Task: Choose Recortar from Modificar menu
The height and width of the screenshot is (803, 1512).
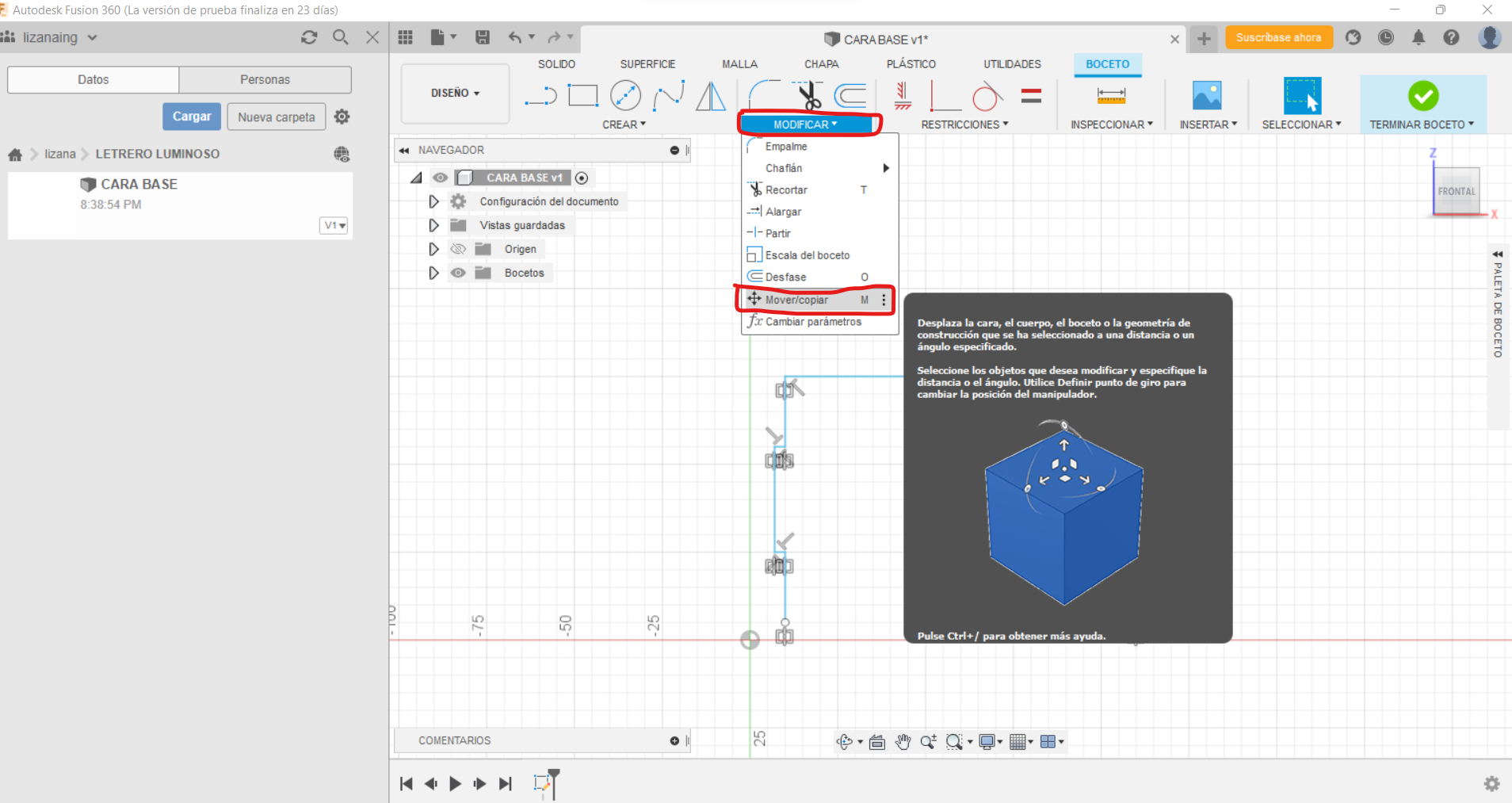Action: tap(820, 190)
